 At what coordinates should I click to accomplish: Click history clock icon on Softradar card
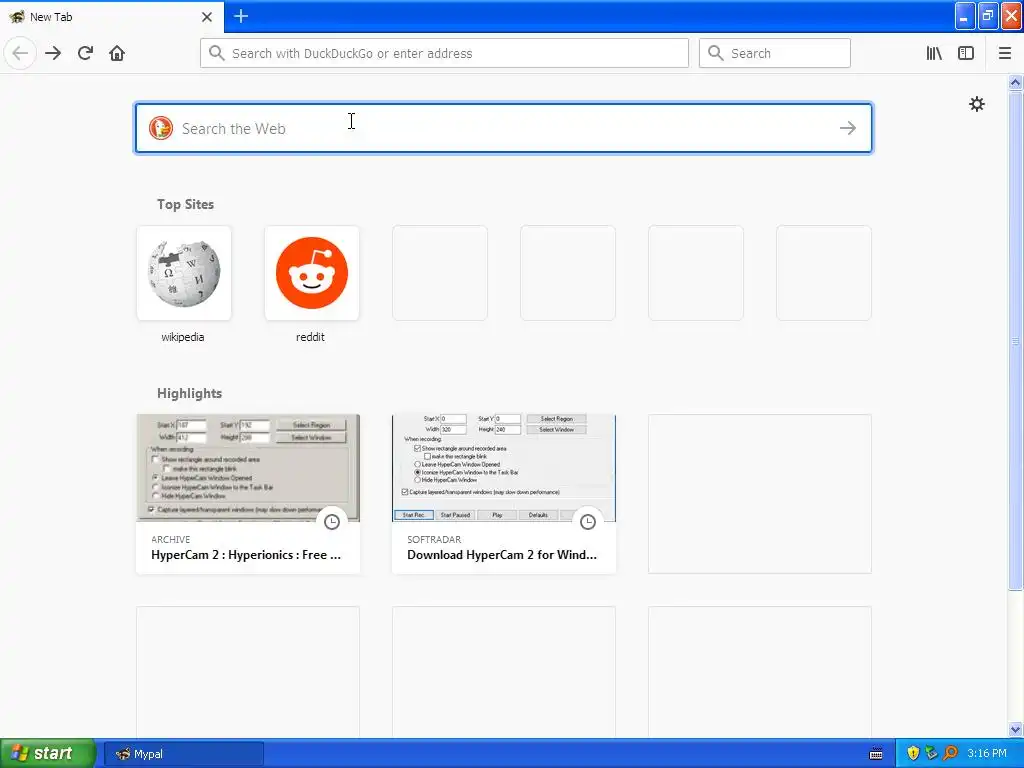pos(588,521)
